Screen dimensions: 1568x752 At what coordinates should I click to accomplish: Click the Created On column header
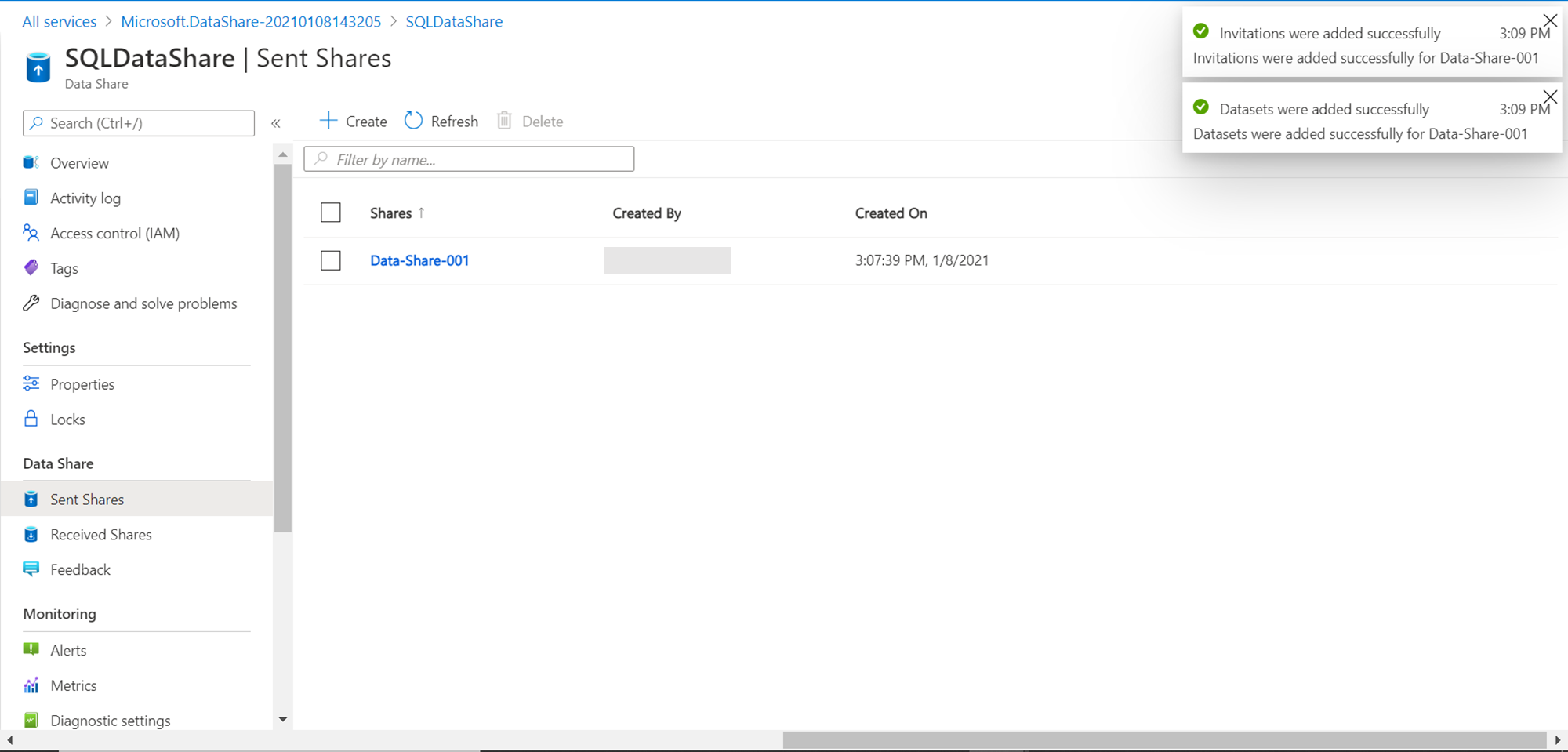[x=891, y=213]
